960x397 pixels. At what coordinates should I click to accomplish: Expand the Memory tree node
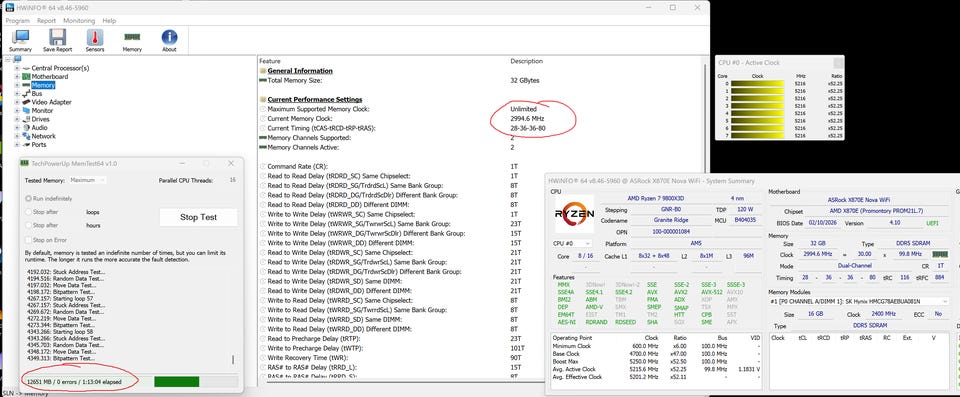[17, 85]
